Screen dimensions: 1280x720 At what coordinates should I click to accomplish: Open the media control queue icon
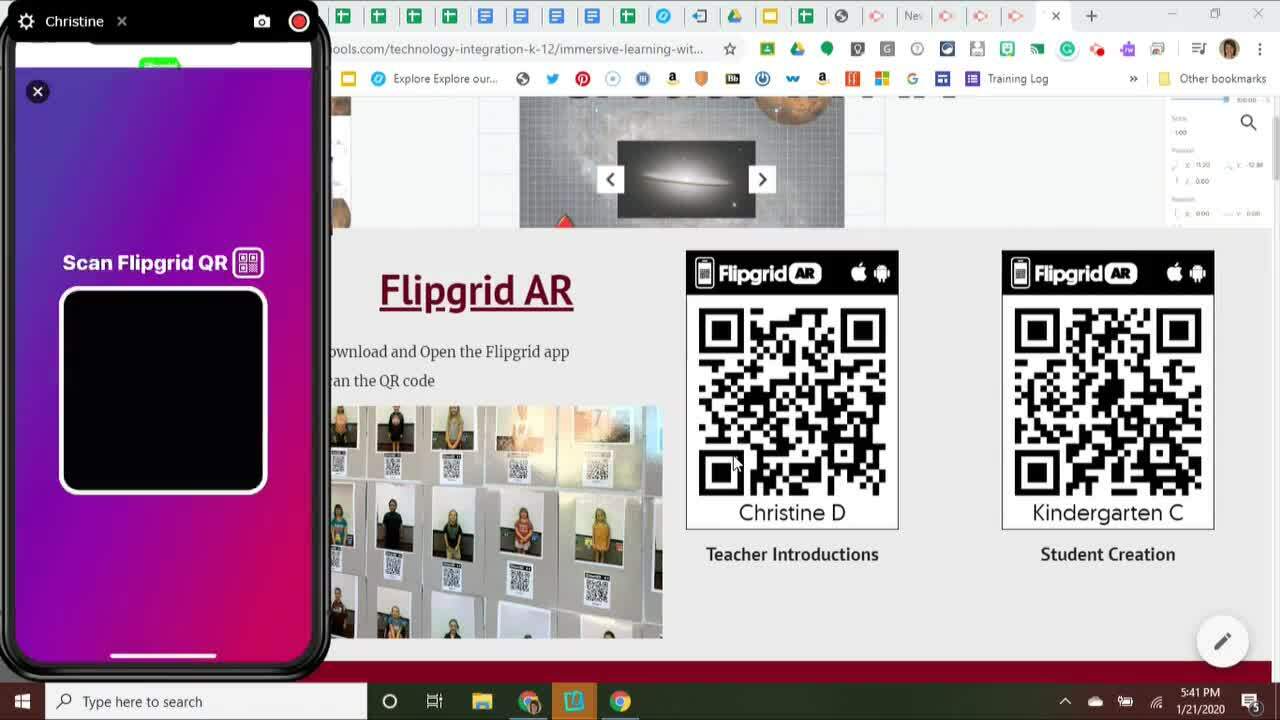click(1198, 49)
